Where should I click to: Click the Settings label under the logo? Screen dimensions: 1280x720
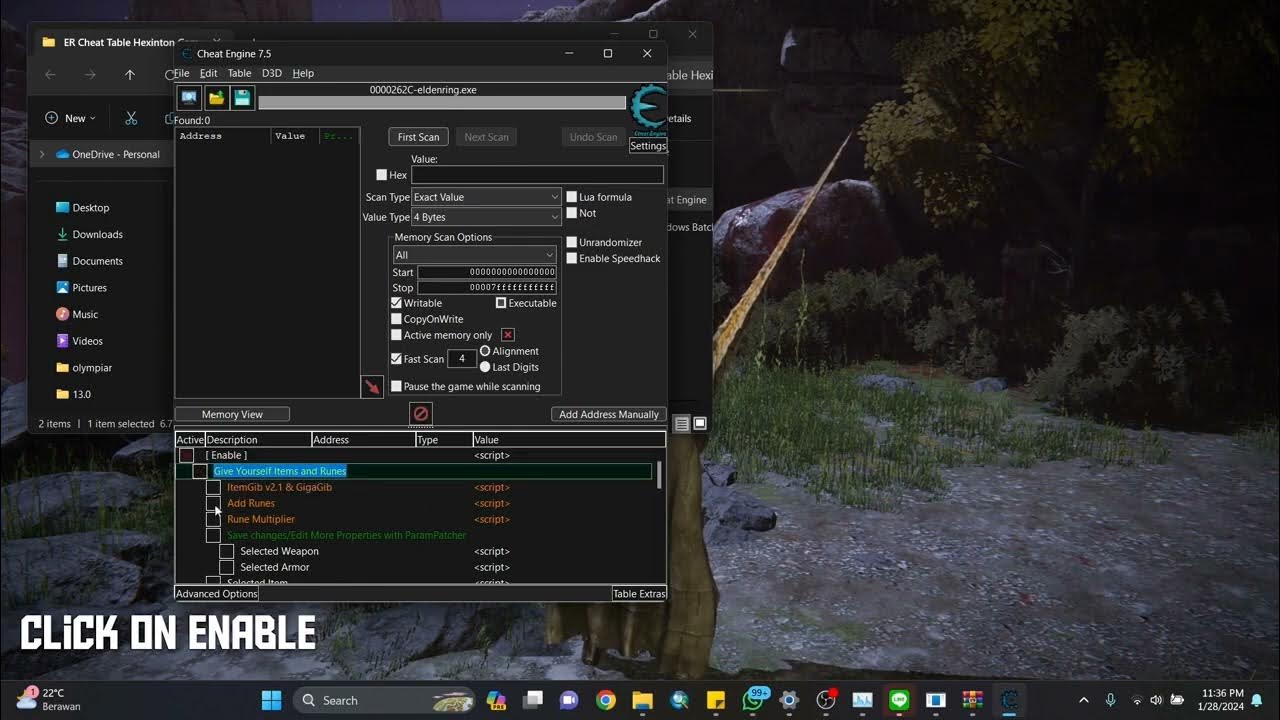click(x=648, y=146)
